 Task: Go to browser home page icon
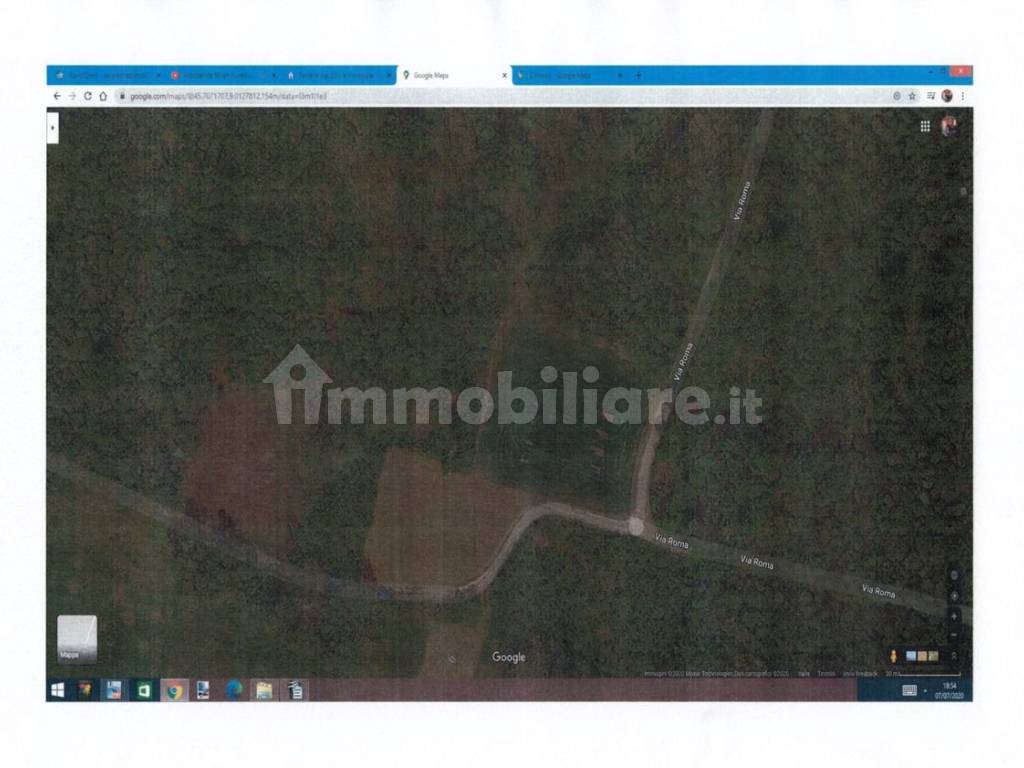coord(103,96)
